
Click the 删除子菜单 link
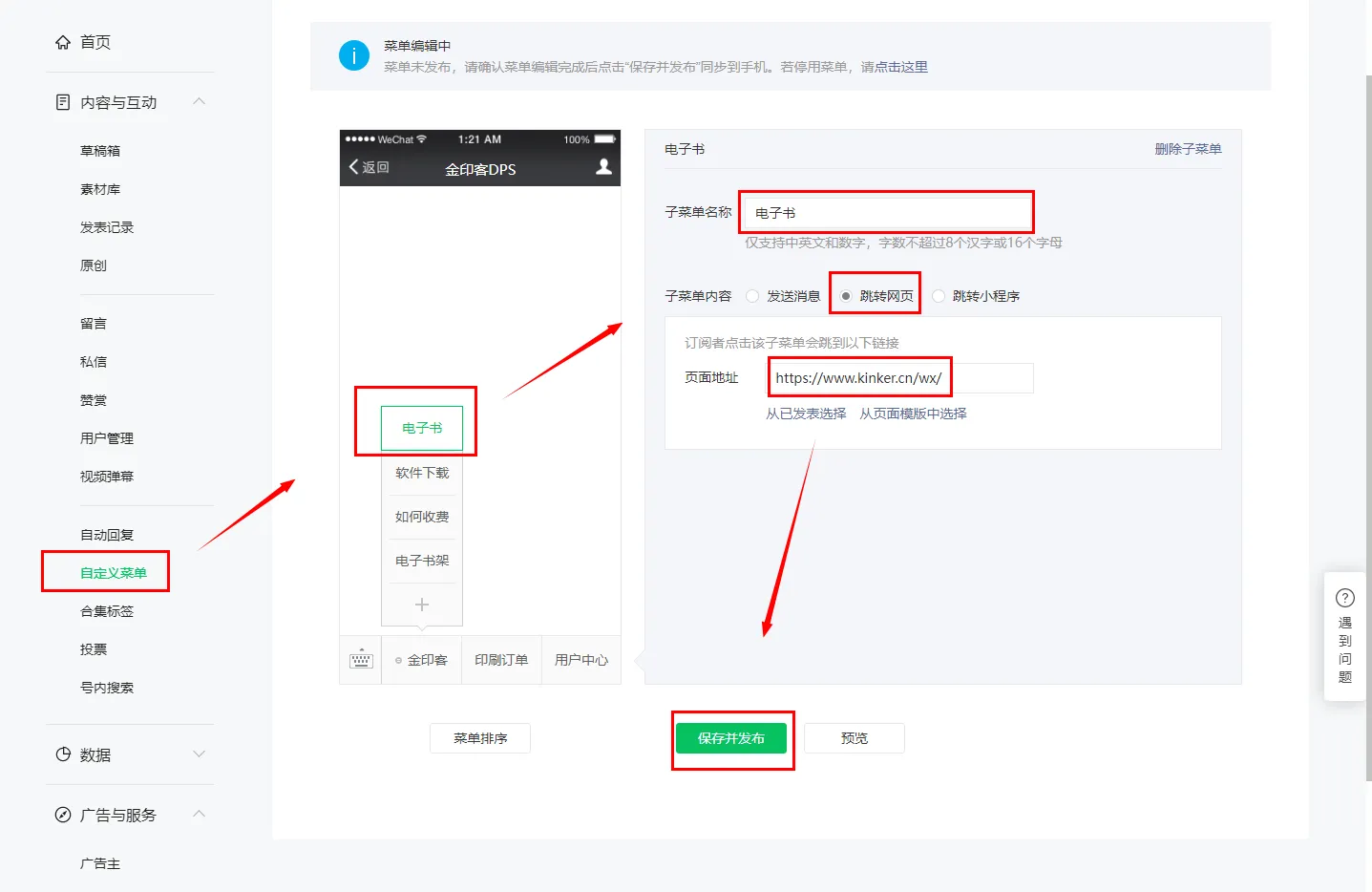[x=1188, y=149]
